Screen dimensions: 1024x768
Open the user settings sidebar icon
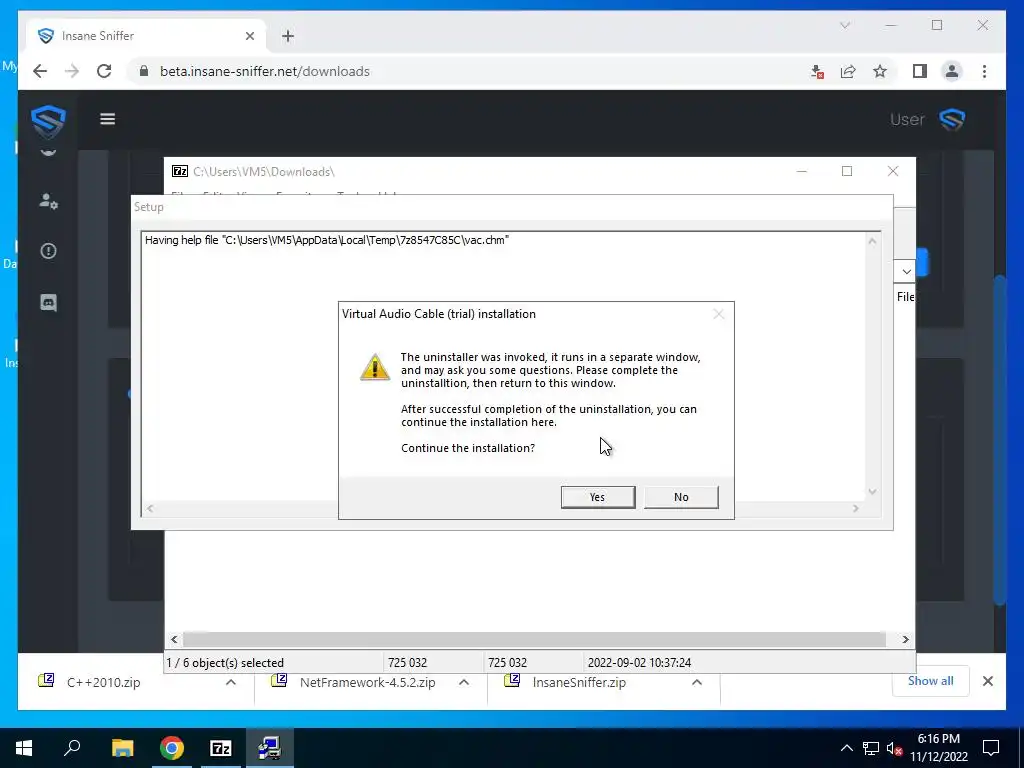coord(48,200)
